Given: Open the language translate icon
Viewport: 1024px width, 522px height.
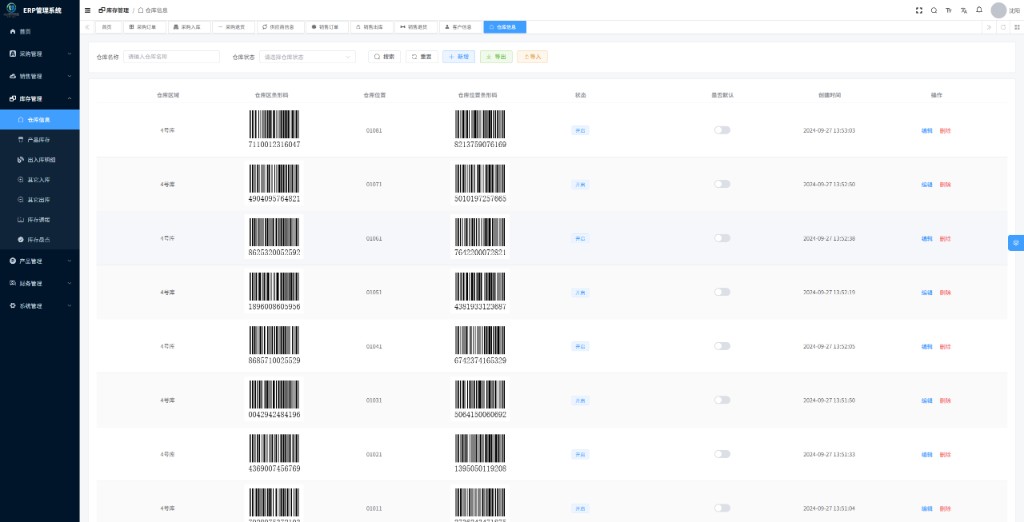Looking at the screenshot, I should coord(963,10).
